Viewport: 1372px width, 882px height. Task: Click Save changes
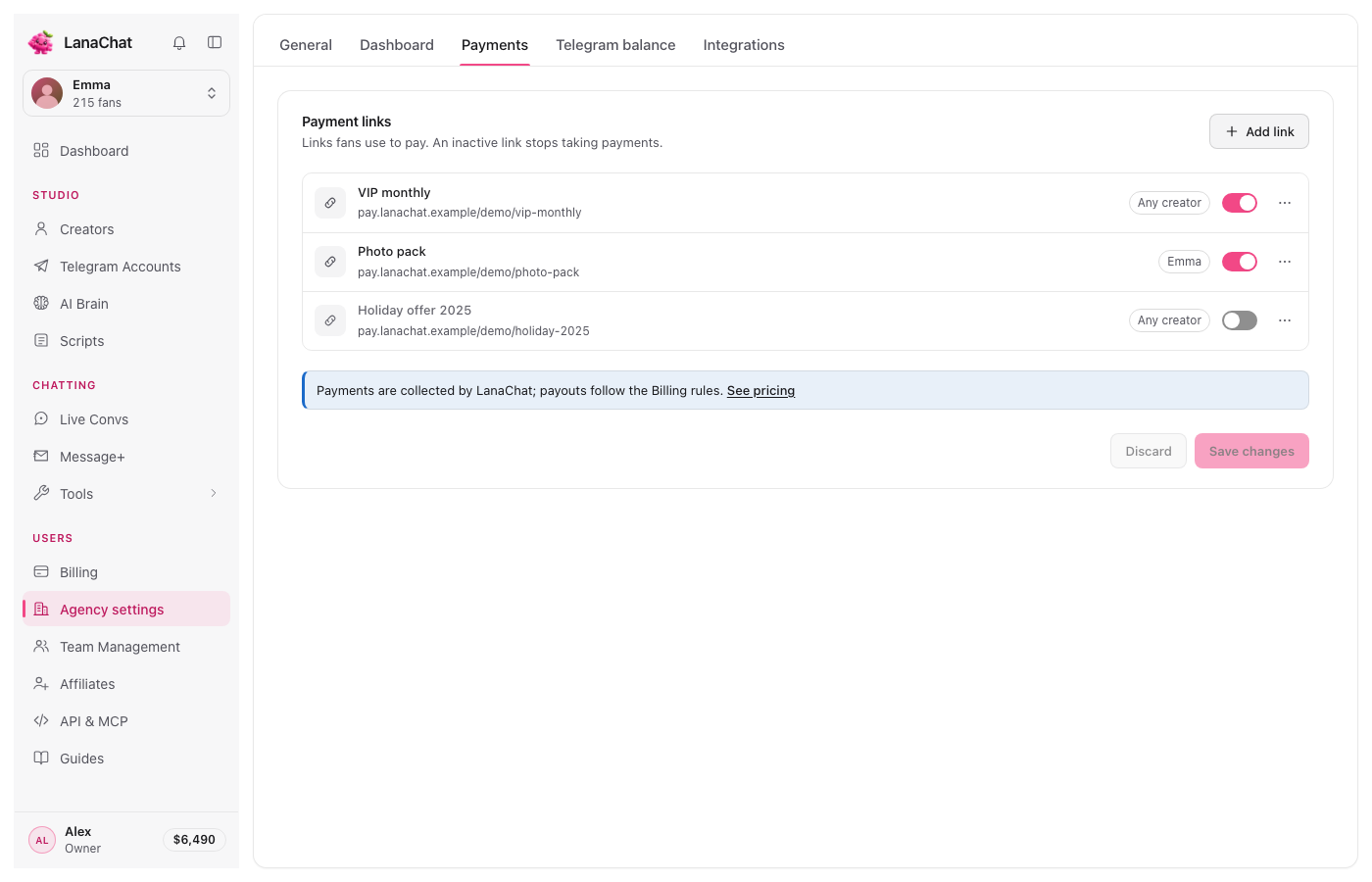1251,451
